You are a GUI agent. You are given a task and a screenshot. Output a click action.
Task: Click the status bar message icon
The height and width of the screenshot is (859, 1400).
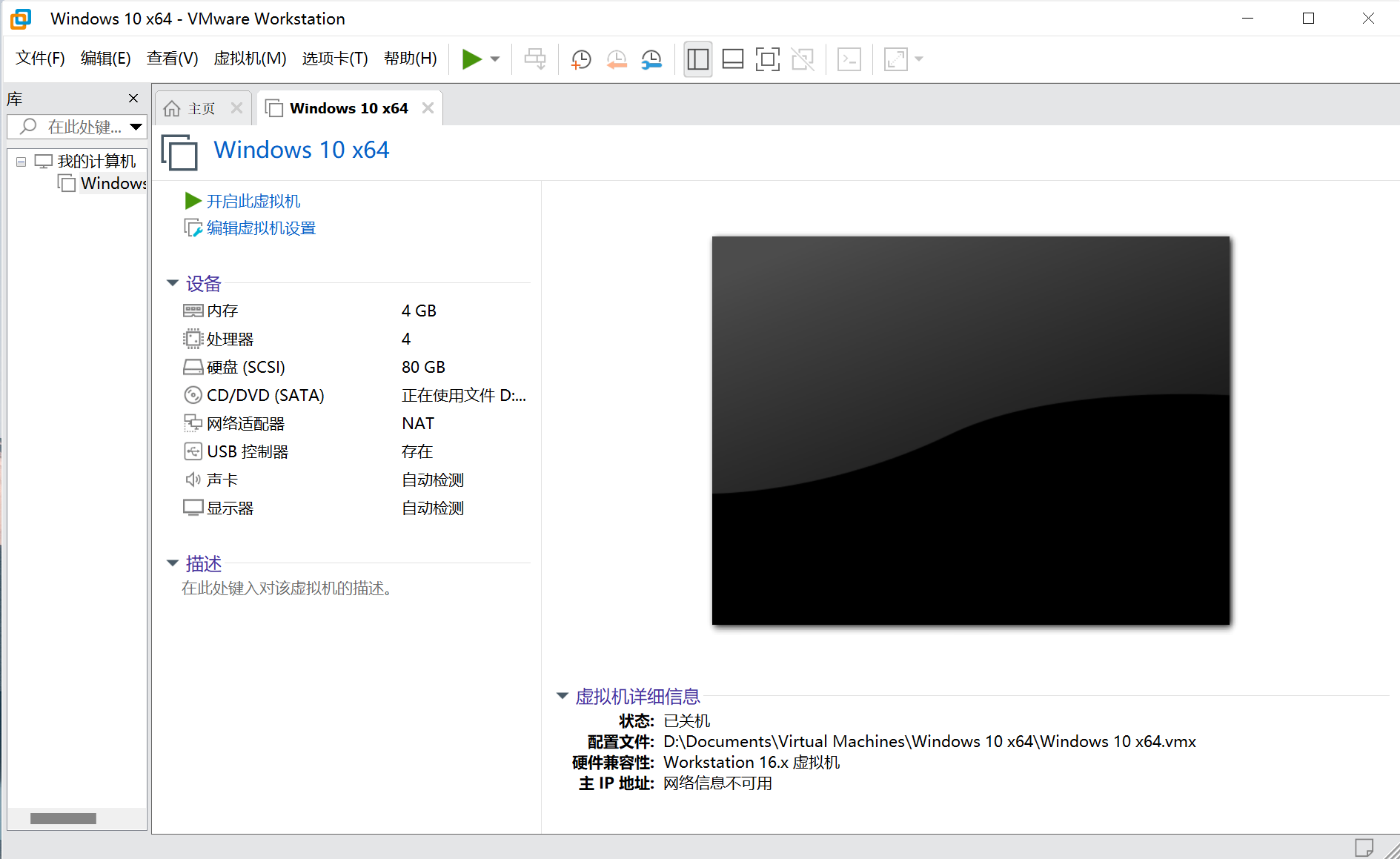(x=1364, y=846)
